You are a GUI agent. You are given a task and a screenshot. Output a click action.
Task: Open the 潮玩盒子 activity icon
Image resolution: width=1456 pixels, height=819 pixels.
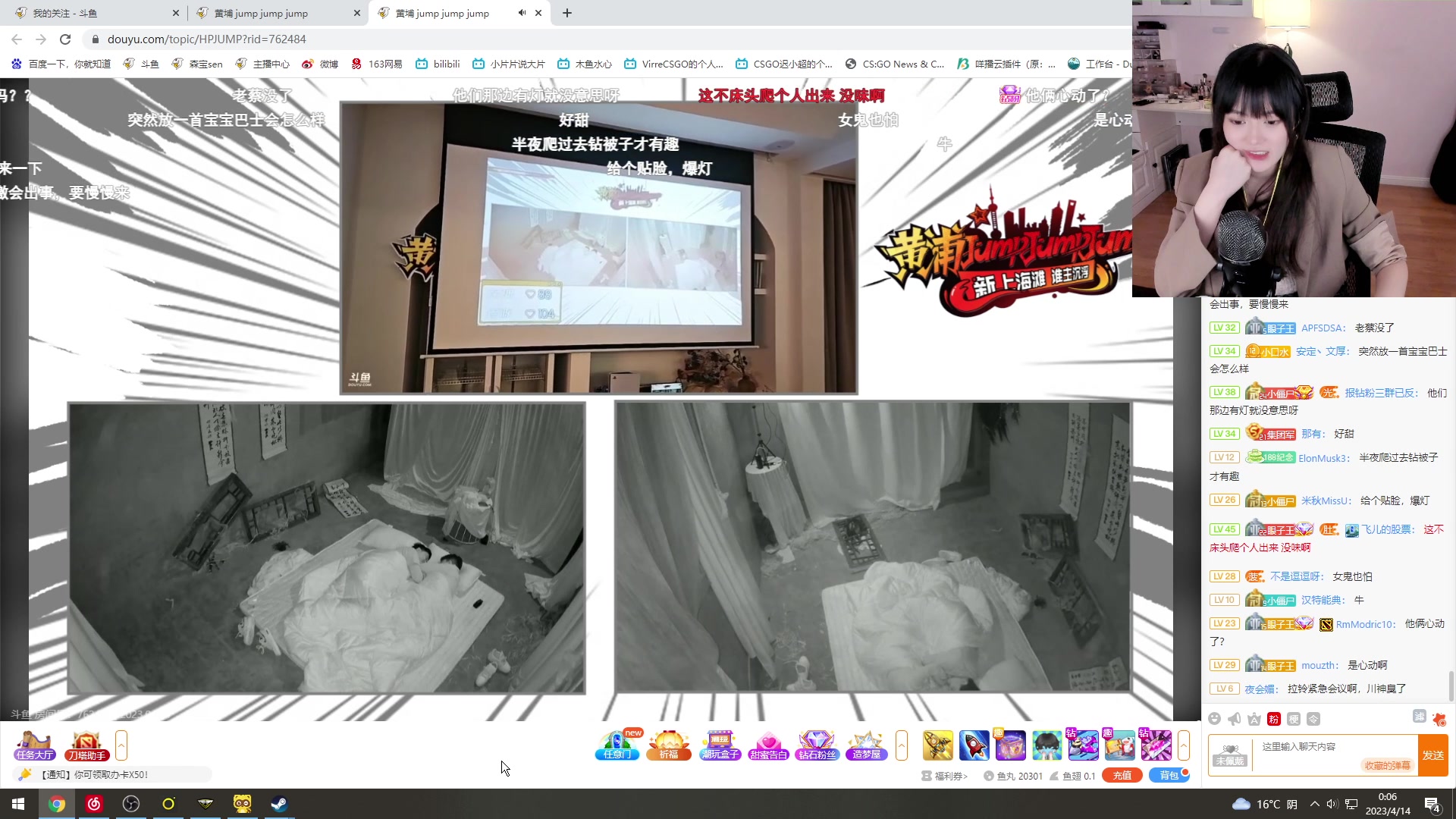pos(720,745)
